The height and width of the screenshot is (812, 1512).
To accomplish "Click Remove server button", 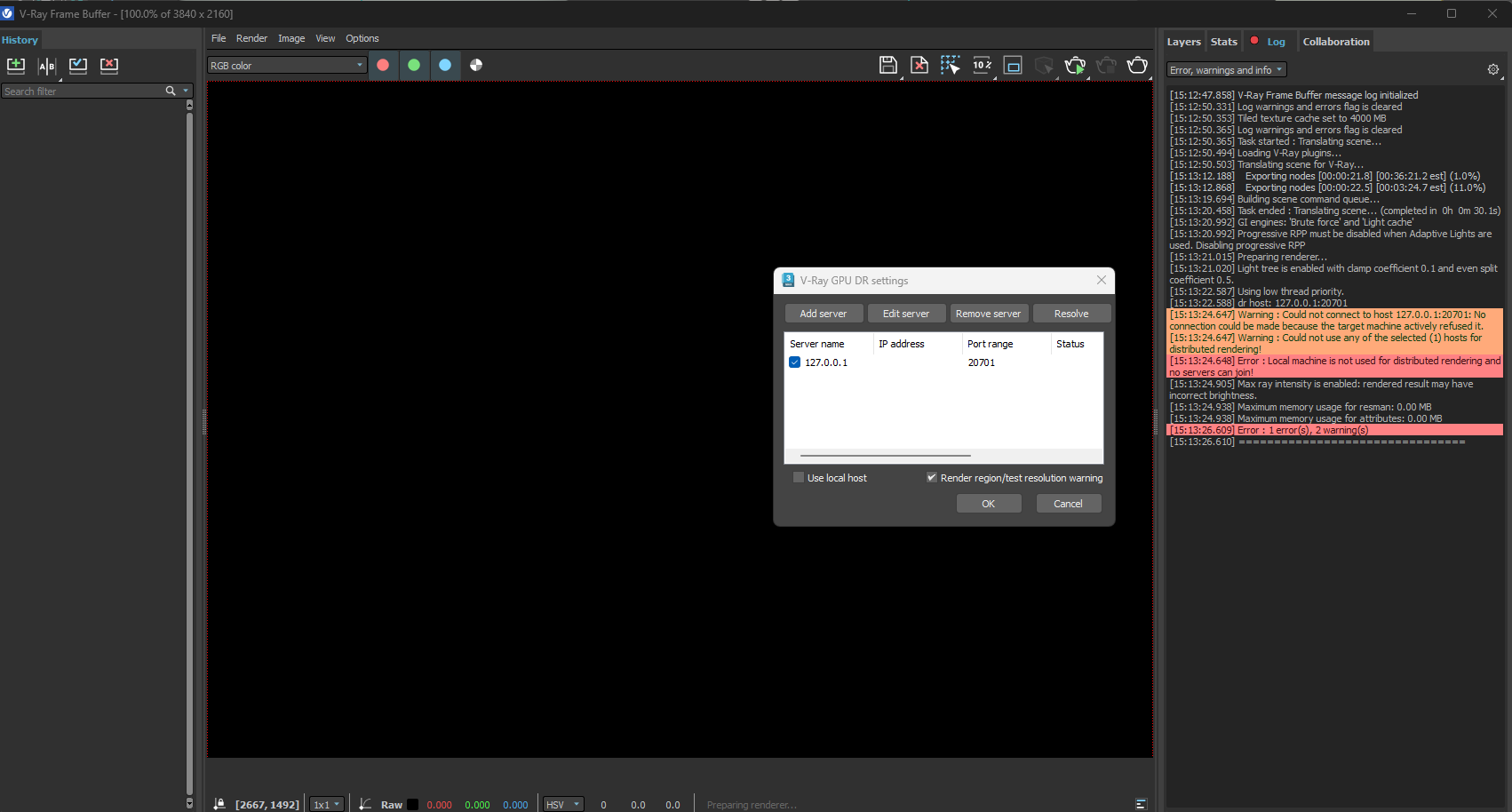I will 989,314.
